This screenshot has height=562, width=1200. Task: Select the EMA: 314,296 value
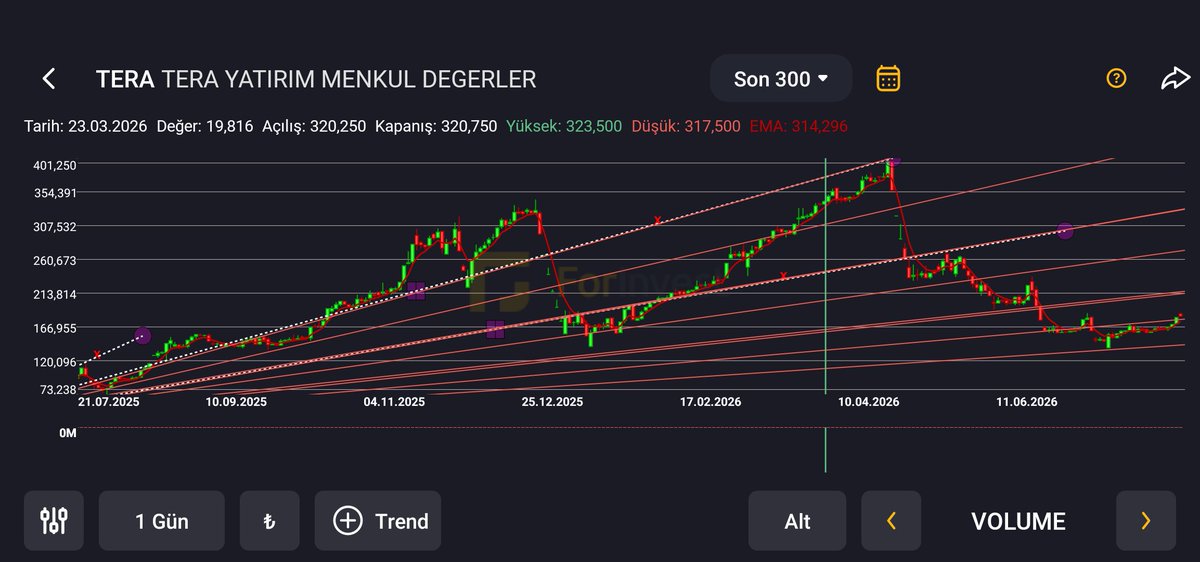pyautogui.click(x=799, y=126)
